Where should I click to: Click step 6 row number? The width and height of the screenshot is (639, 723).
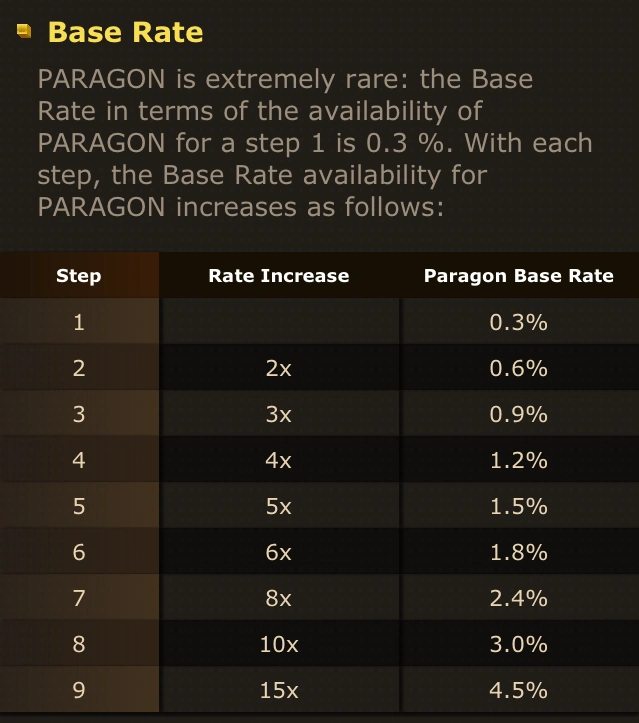(x=79, y=551)
